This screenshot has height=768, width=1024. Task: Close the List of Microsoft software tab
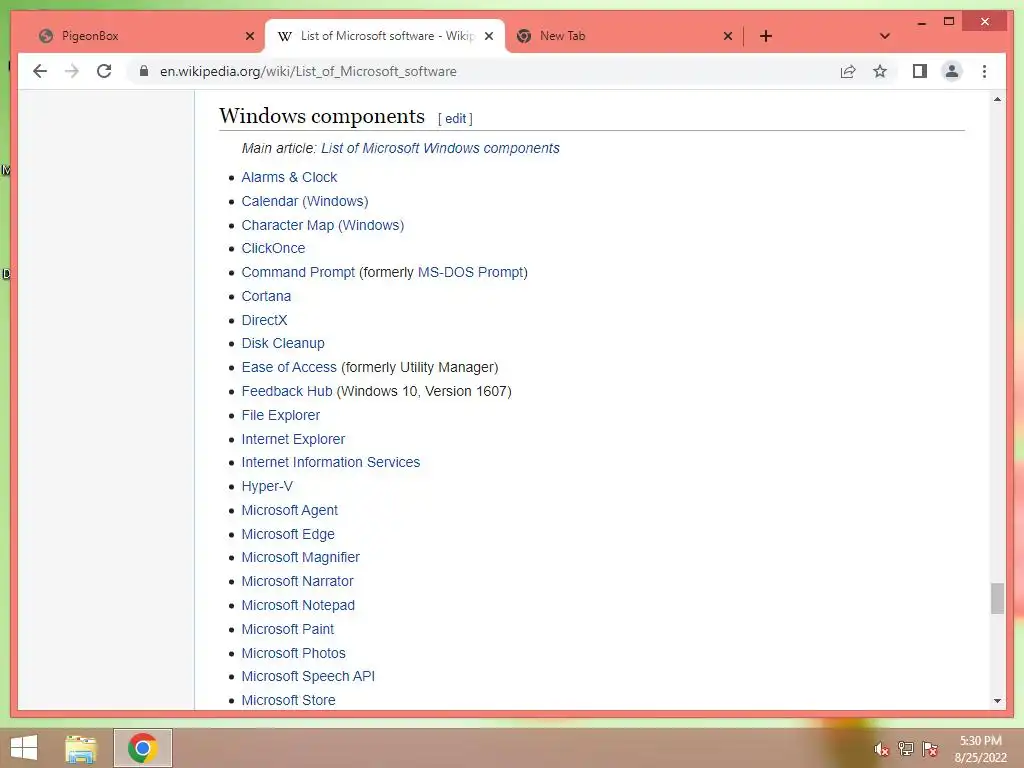488,36
